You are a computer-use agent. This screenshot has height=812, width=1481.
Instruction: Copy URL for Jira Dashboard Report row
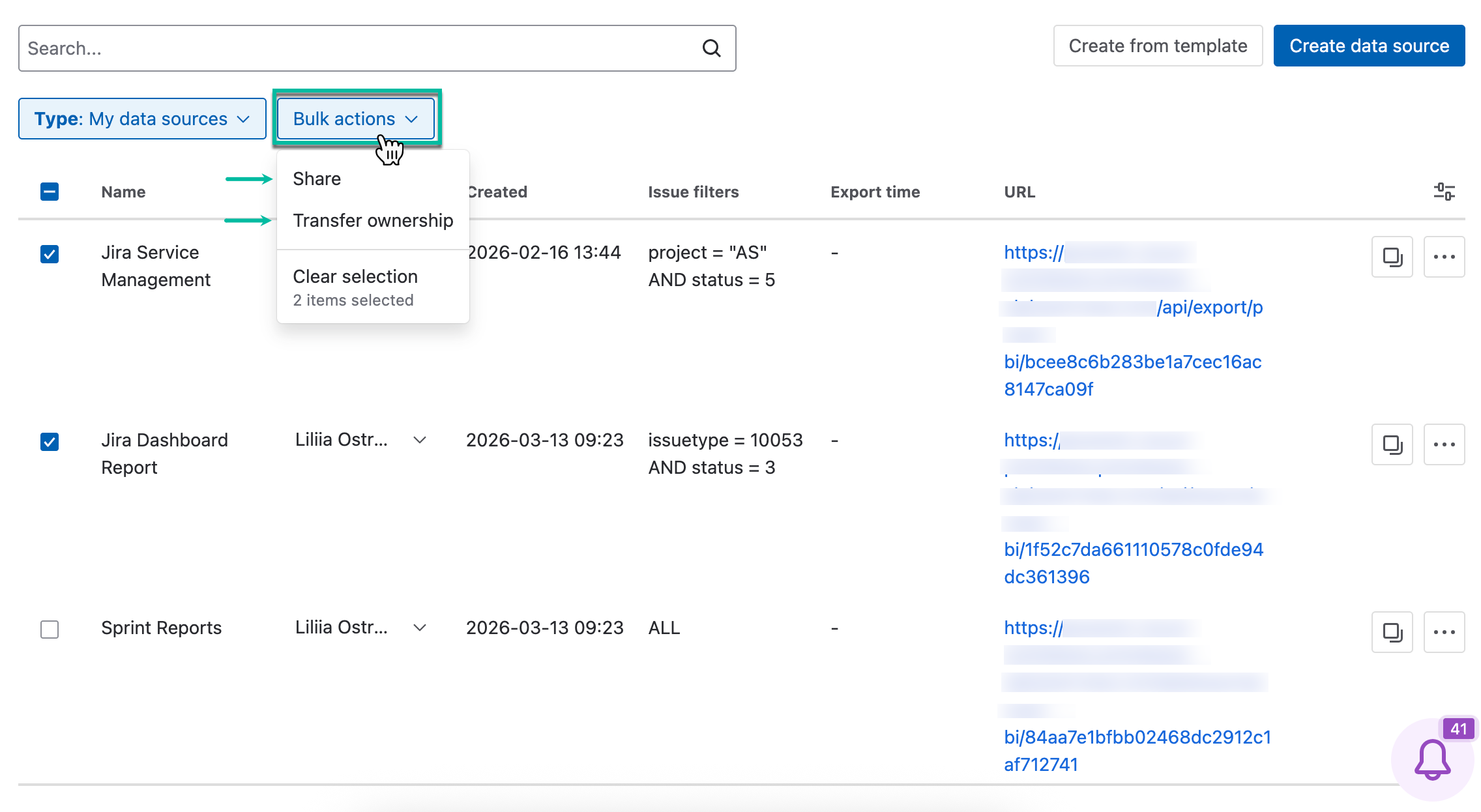(x=1392, y=444)
